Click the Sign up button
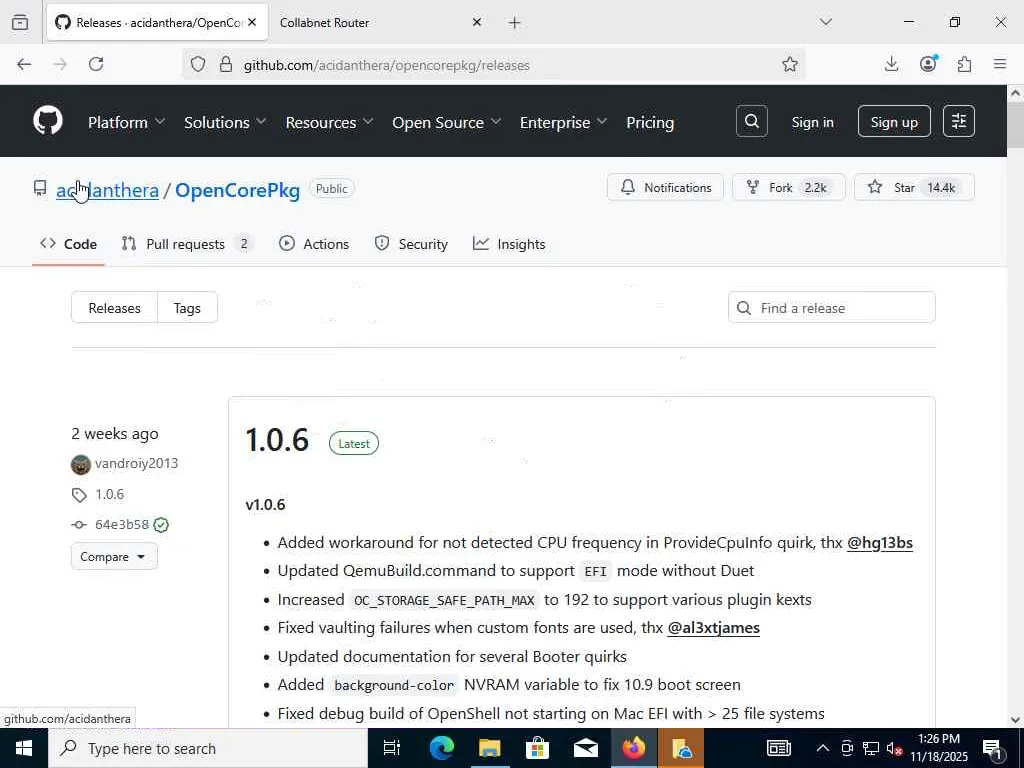 [894, 121]
